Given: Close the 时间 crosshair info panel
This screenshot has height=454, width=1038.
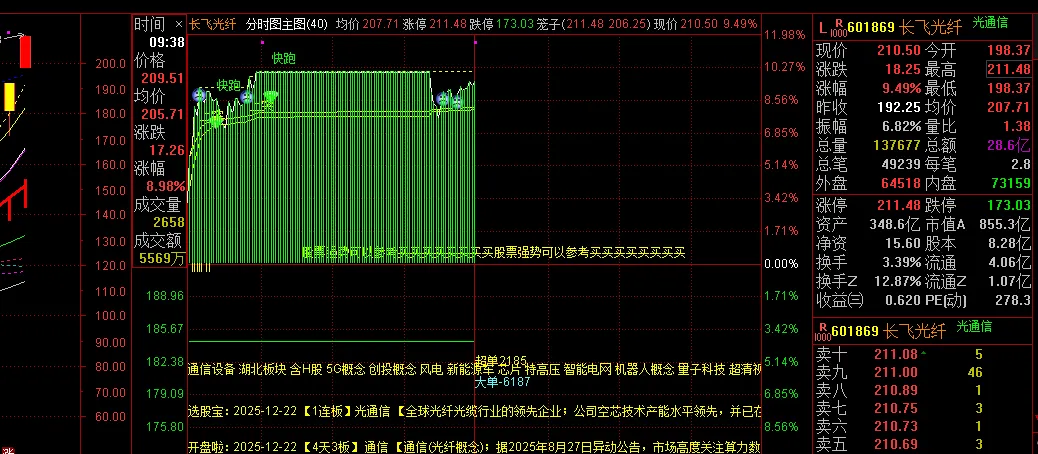Looking at the screenshot, I should coord(178,24).
